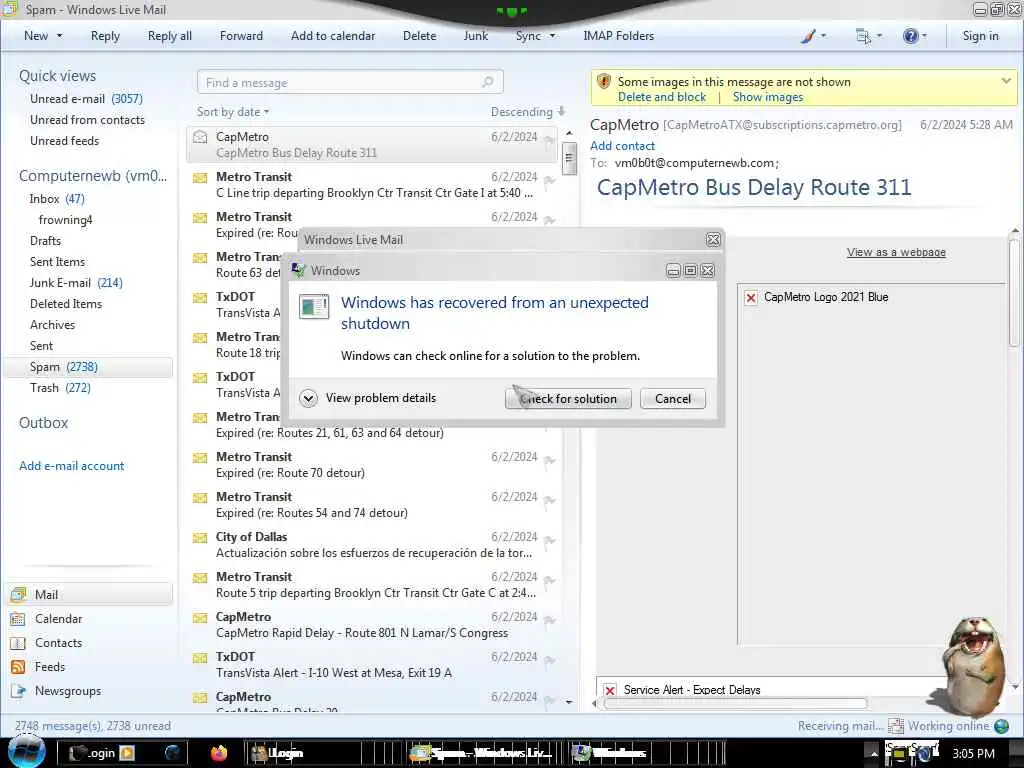
Task: Click Cancel in the Windows dialog
Action: tap(673, 398)
